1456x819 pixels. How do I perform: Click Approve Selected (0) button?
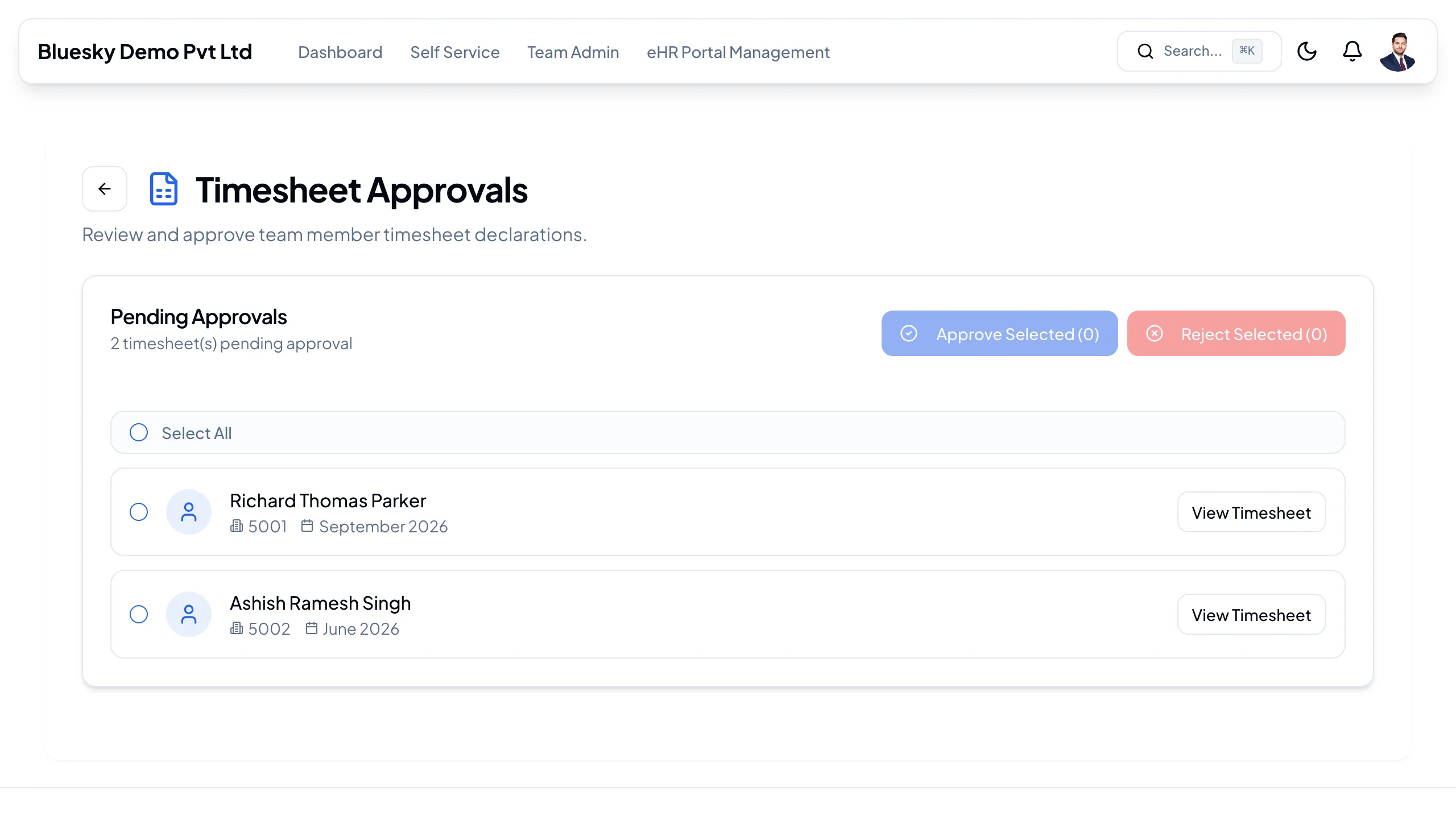[1000, 333]
